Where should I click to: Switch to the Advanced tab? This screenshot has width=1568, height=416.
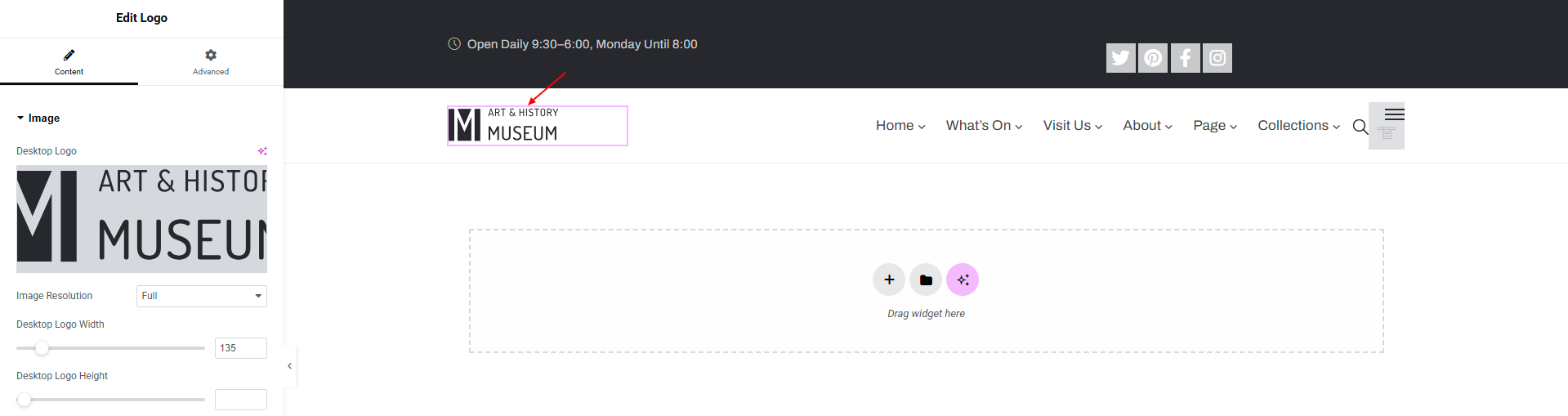tap(211, 61)
